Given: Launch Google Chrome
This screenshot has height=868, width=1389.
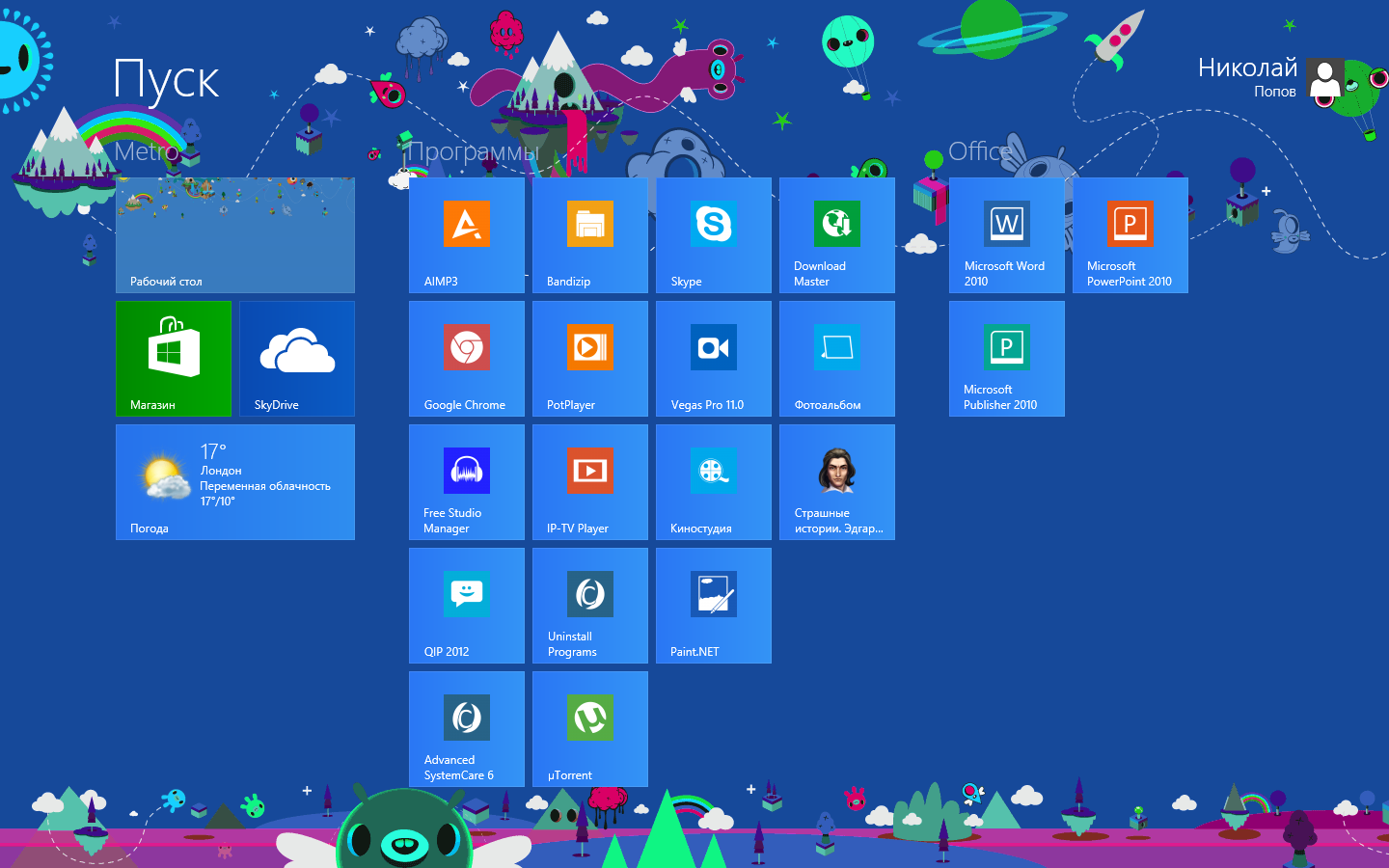Looking at the screenshot, I should pyautogui.click(x=467, y=359).
